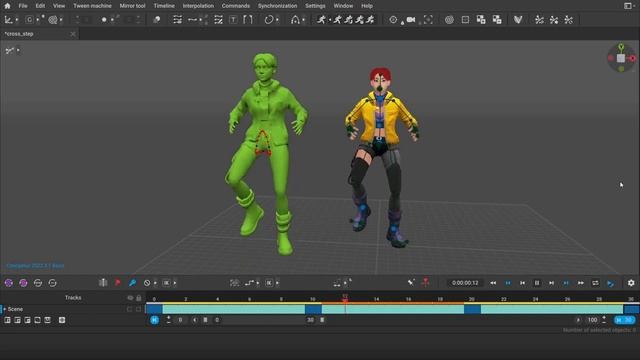The height and width of the screenshot is (360, 640).
Task: Click the white dot point mode icon
Action: (104, 20)
